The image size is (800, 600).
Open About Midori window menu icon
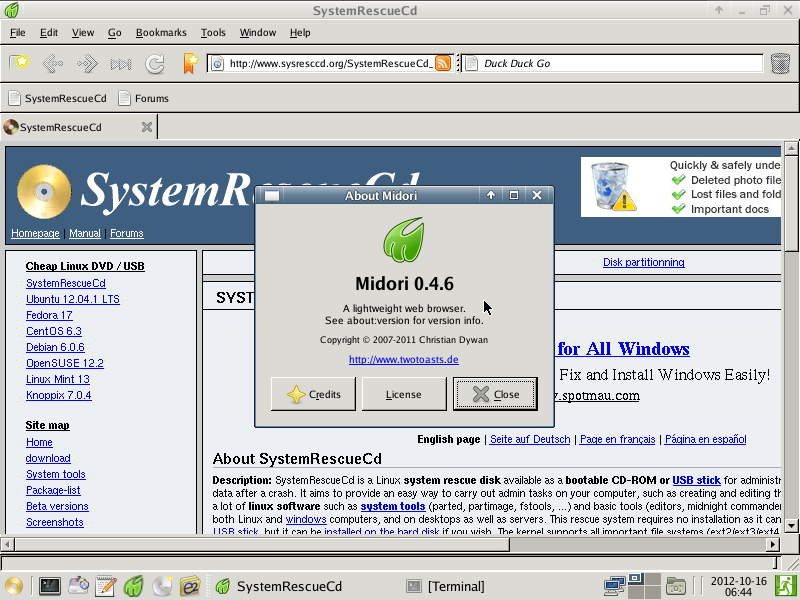tap(272, 195)
